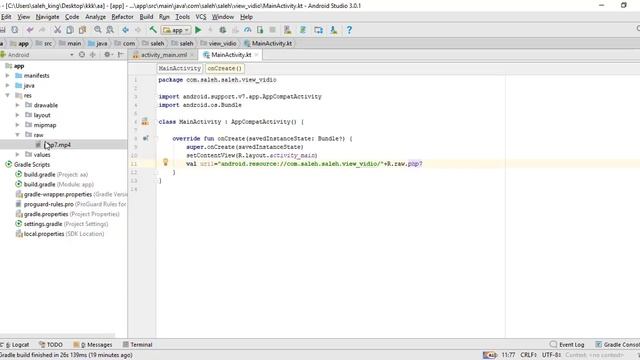
Task: Open the Messages tool window
Action: (x=93, y=344)
